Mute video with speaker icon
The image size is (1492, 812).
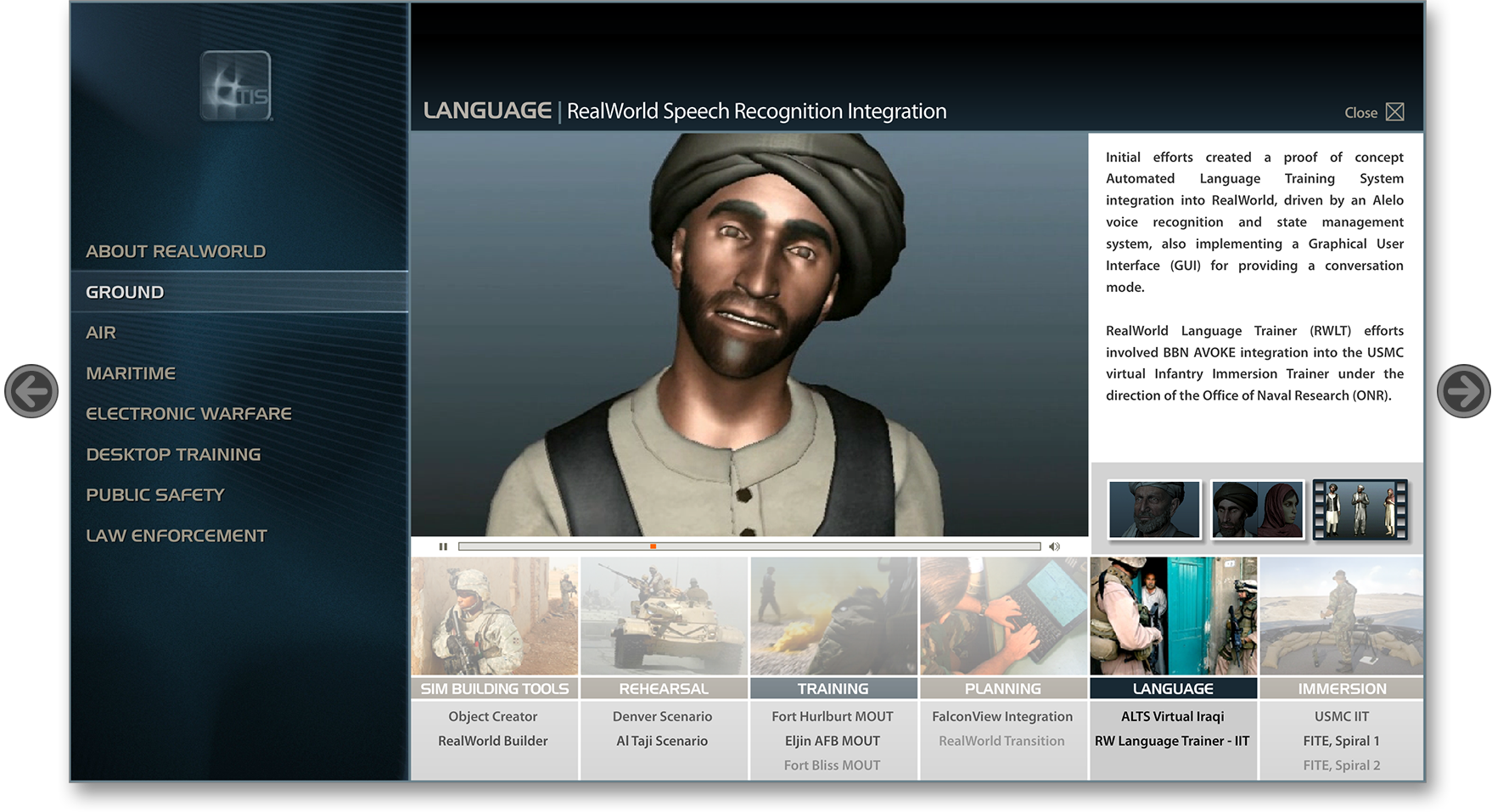click(x=1054, y=546)
